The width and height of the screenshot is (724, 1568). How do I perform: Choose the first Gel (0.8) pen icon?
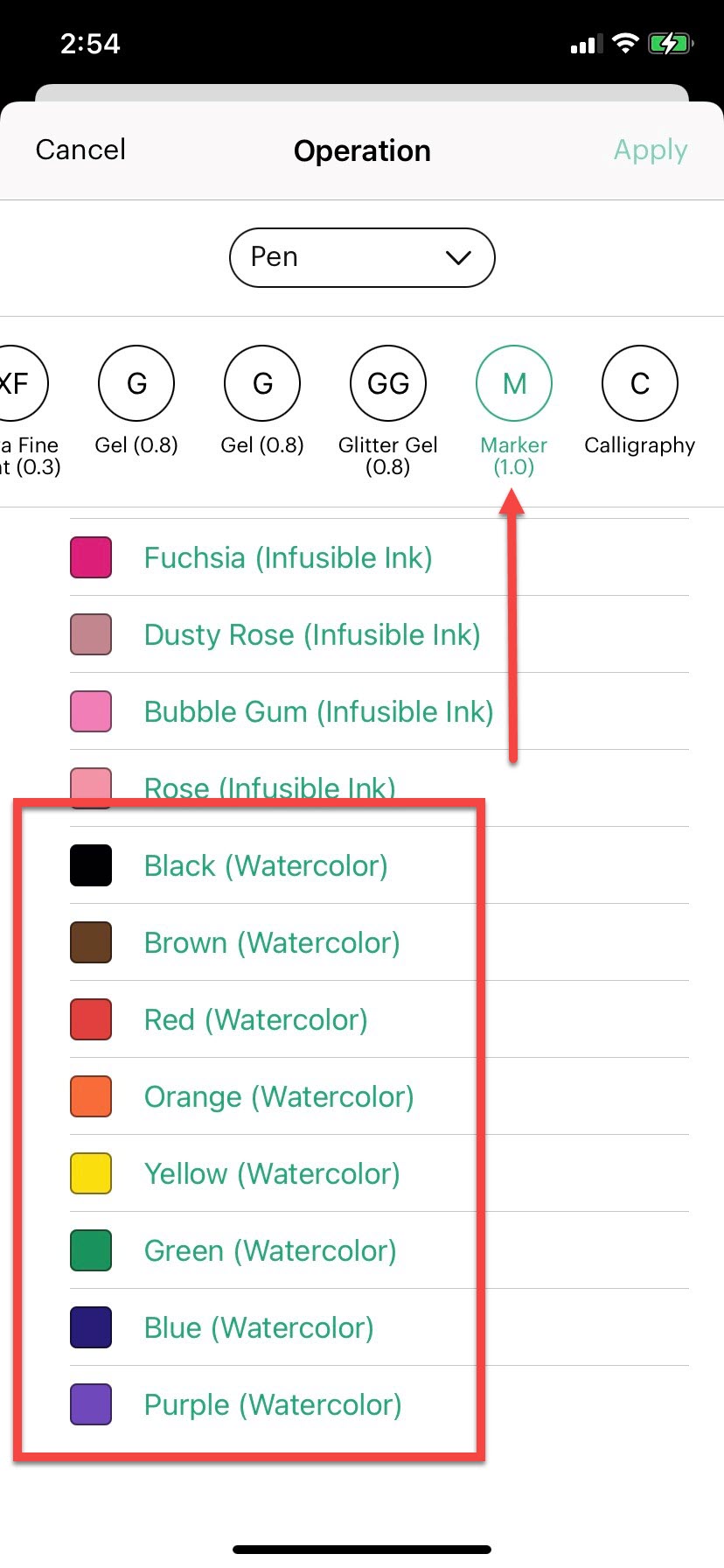[136, 382]
